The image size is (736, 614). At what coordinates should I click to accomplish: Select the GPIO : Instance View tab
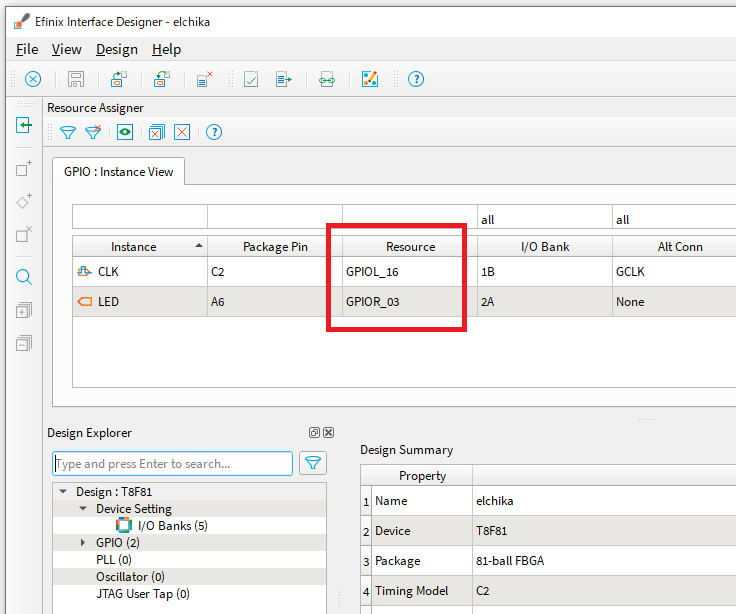pos(118,172)
